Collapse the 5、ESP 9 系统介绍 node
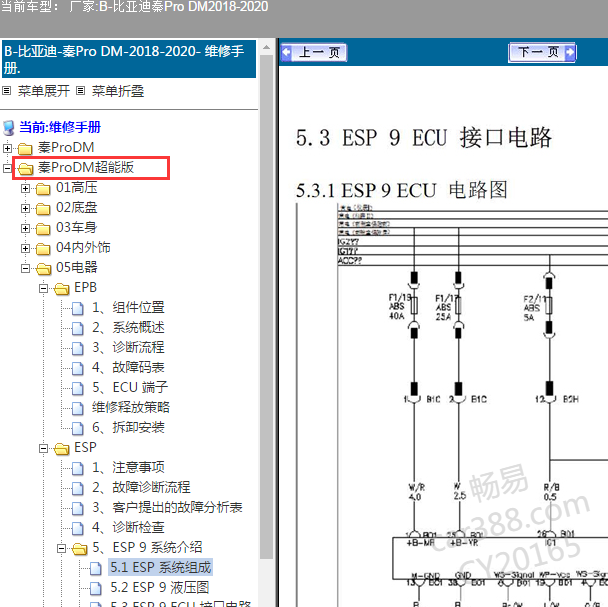 (61, 548)
